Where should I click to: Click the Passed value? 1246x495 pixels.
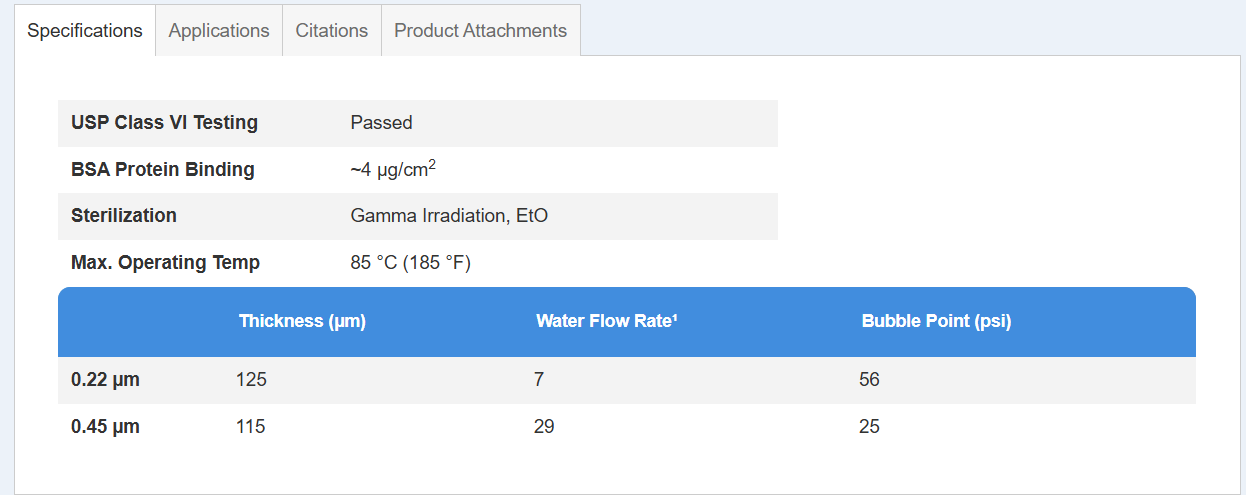point(381,123)
